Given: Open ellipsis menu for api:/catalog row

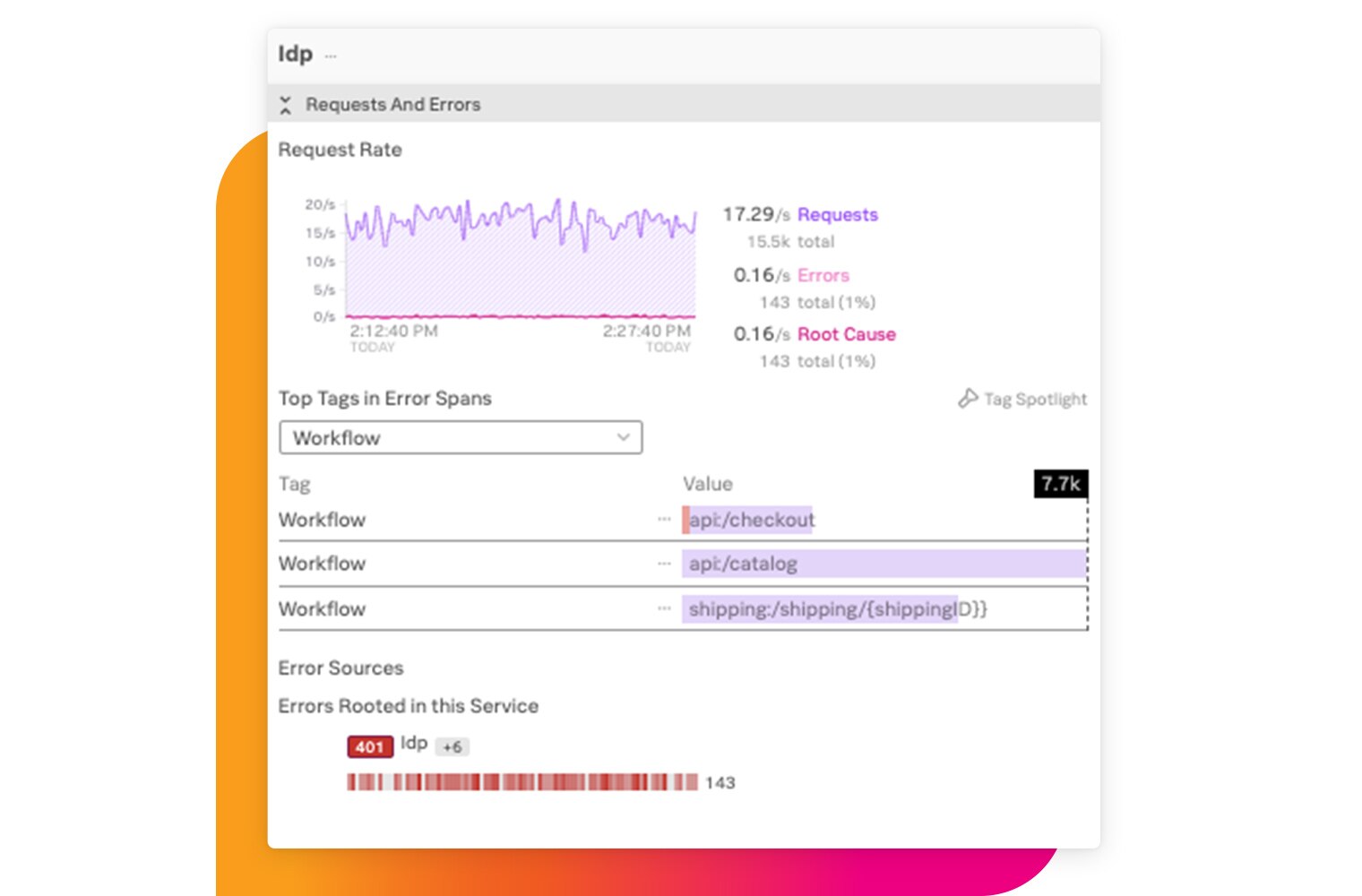Looking at the screenshot, I should pyautogui.click(x=664, y=564).
